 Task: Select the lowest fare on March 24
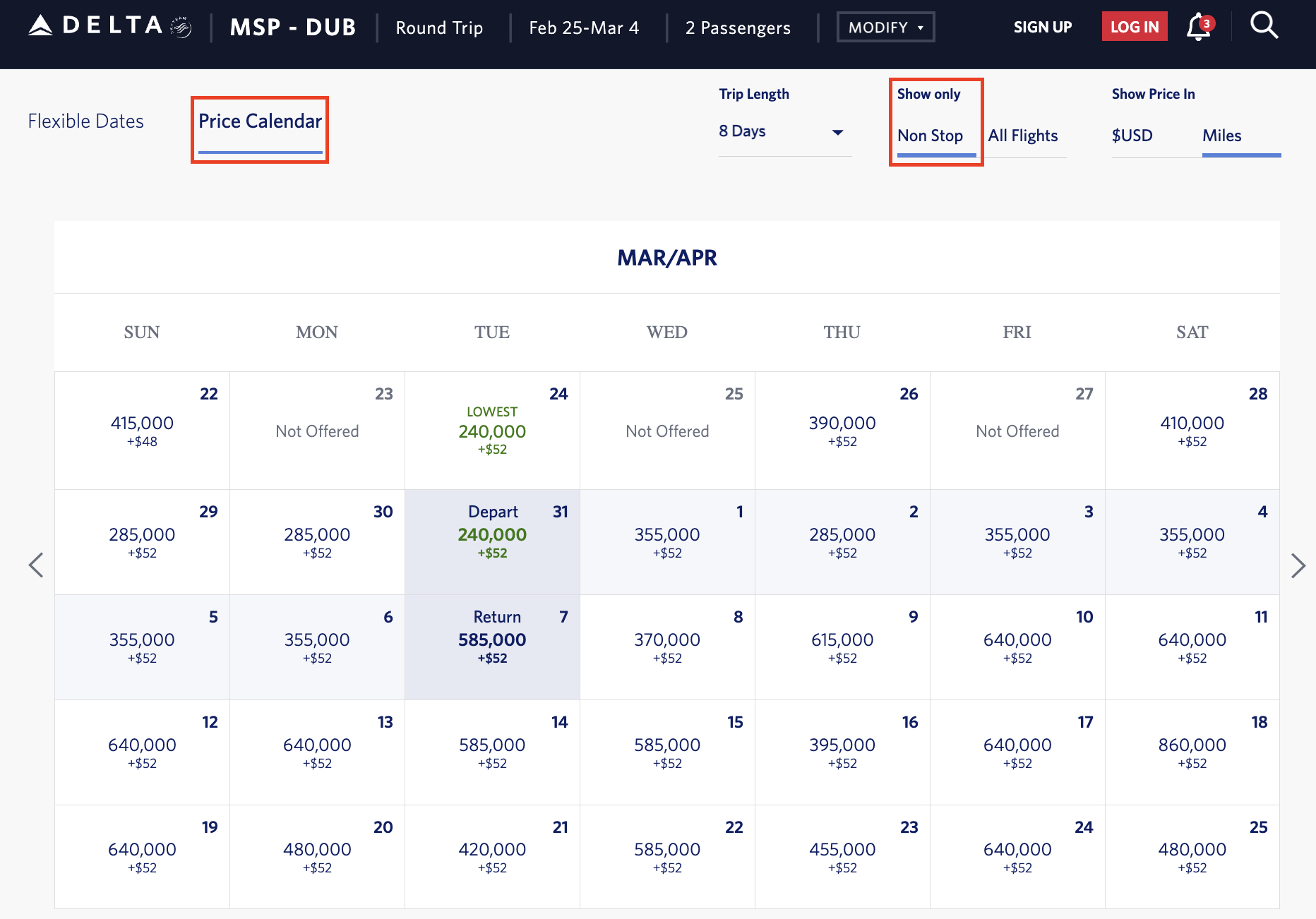(492, 431)
